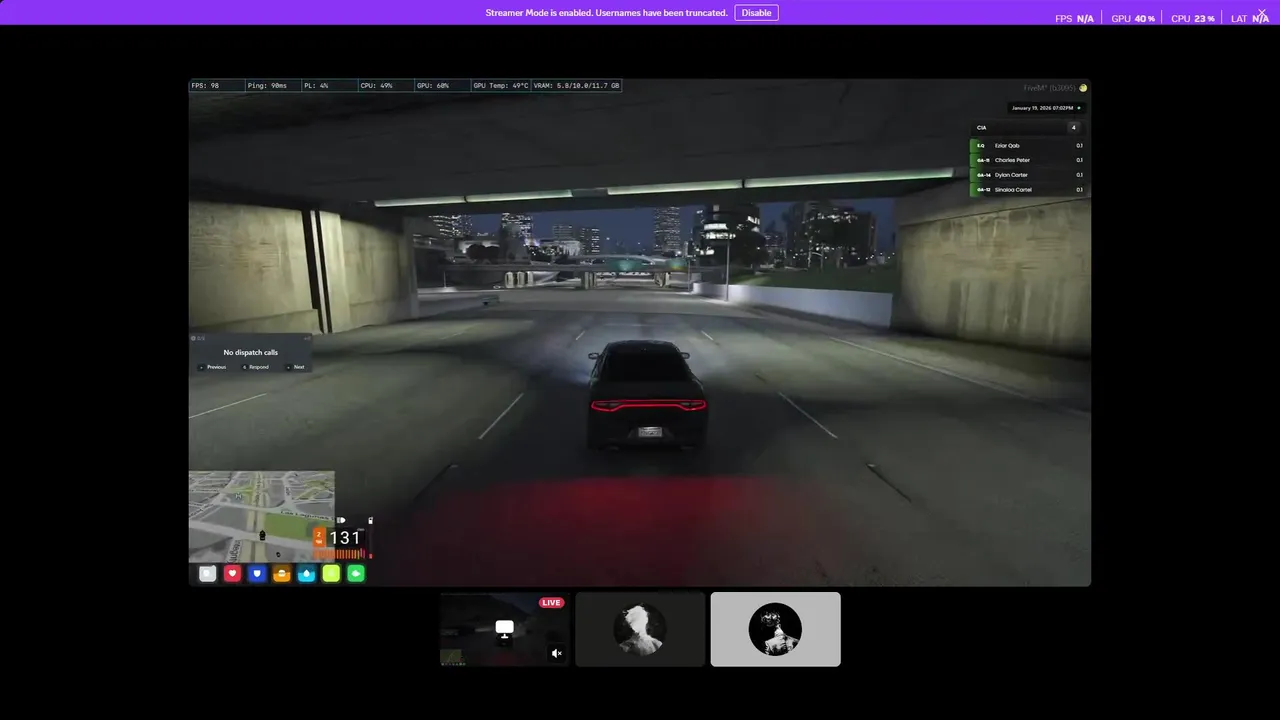Select the 'Eziar Qab' unit row
The width and height of the screenshot is (1280, 720).
(1027, 146)
